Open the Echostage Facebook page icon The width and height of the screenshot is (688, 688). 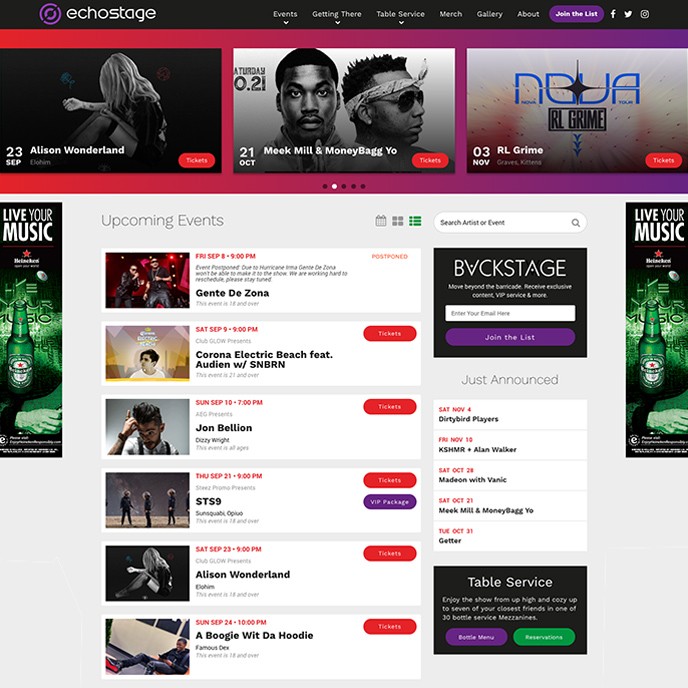click(613, 14)
